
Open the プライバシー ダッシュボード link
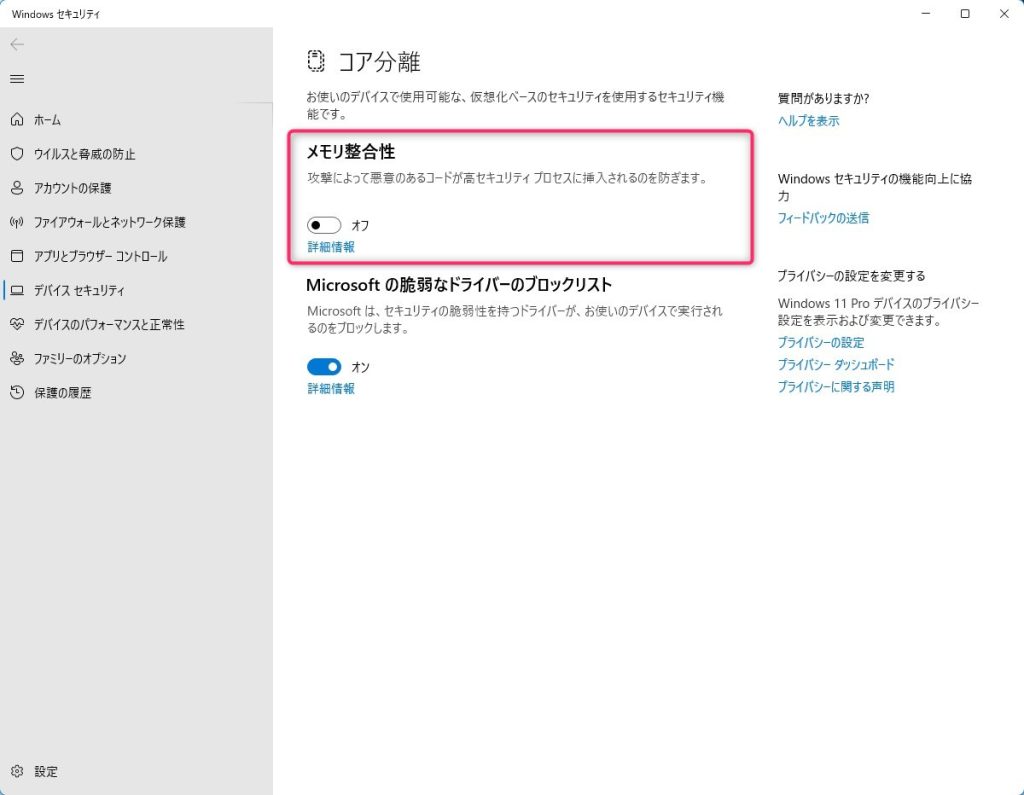click(836, 365)
